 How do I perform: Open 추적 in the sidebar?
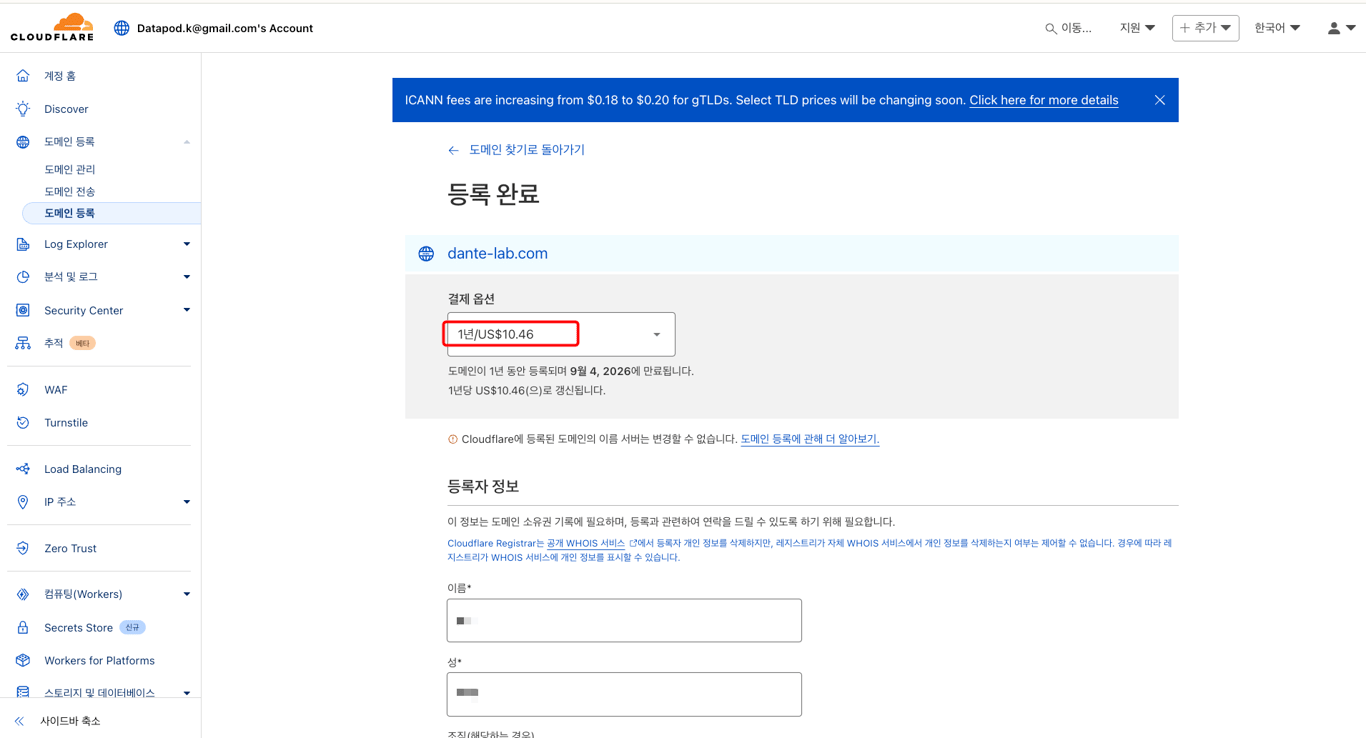(x=54, y=343)
